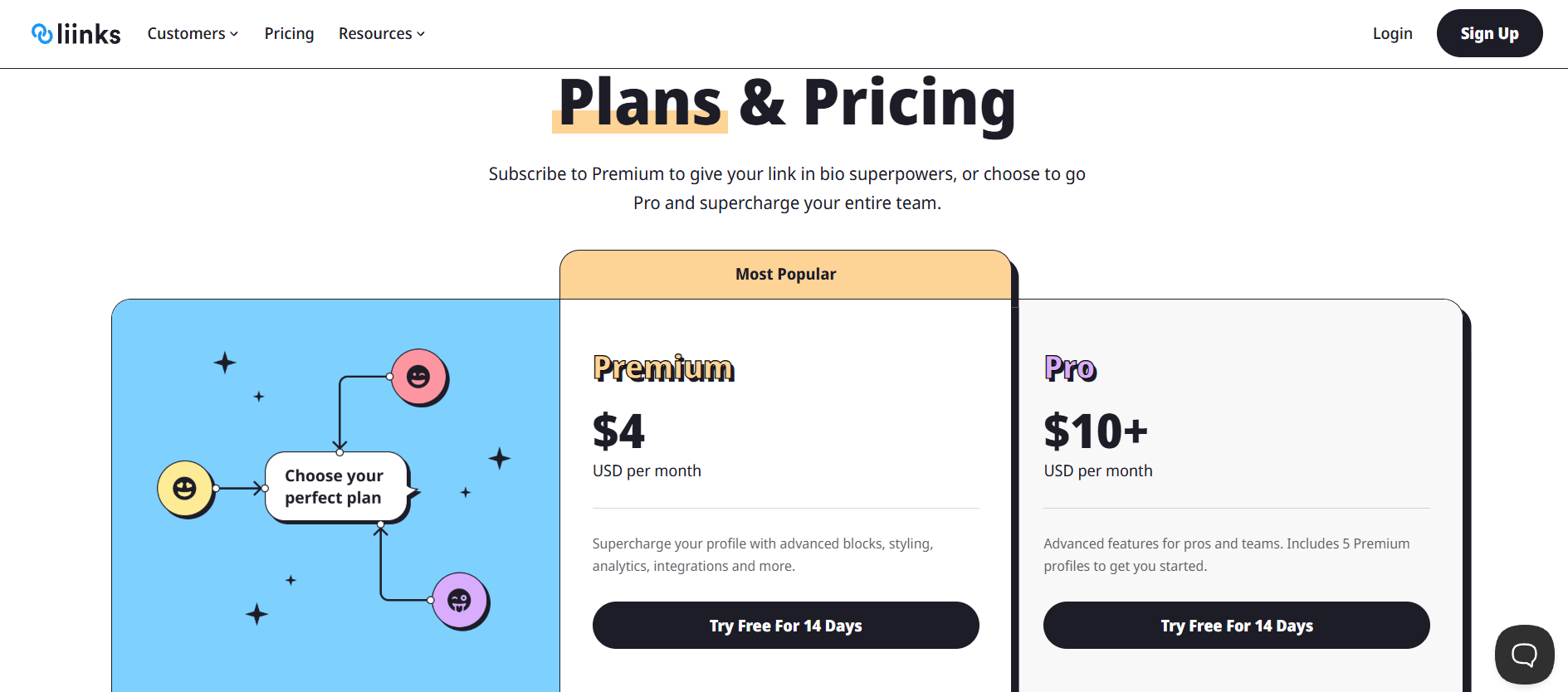1568x692 pixels.
Task: Click the red smiley face icon
Action: click(x=419, y=376)
